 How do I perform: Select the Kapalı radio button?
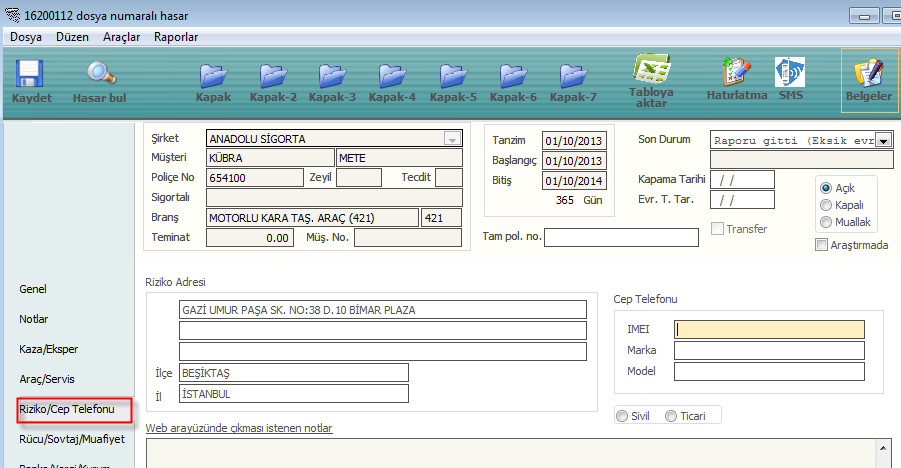click(x=826, y=205)
